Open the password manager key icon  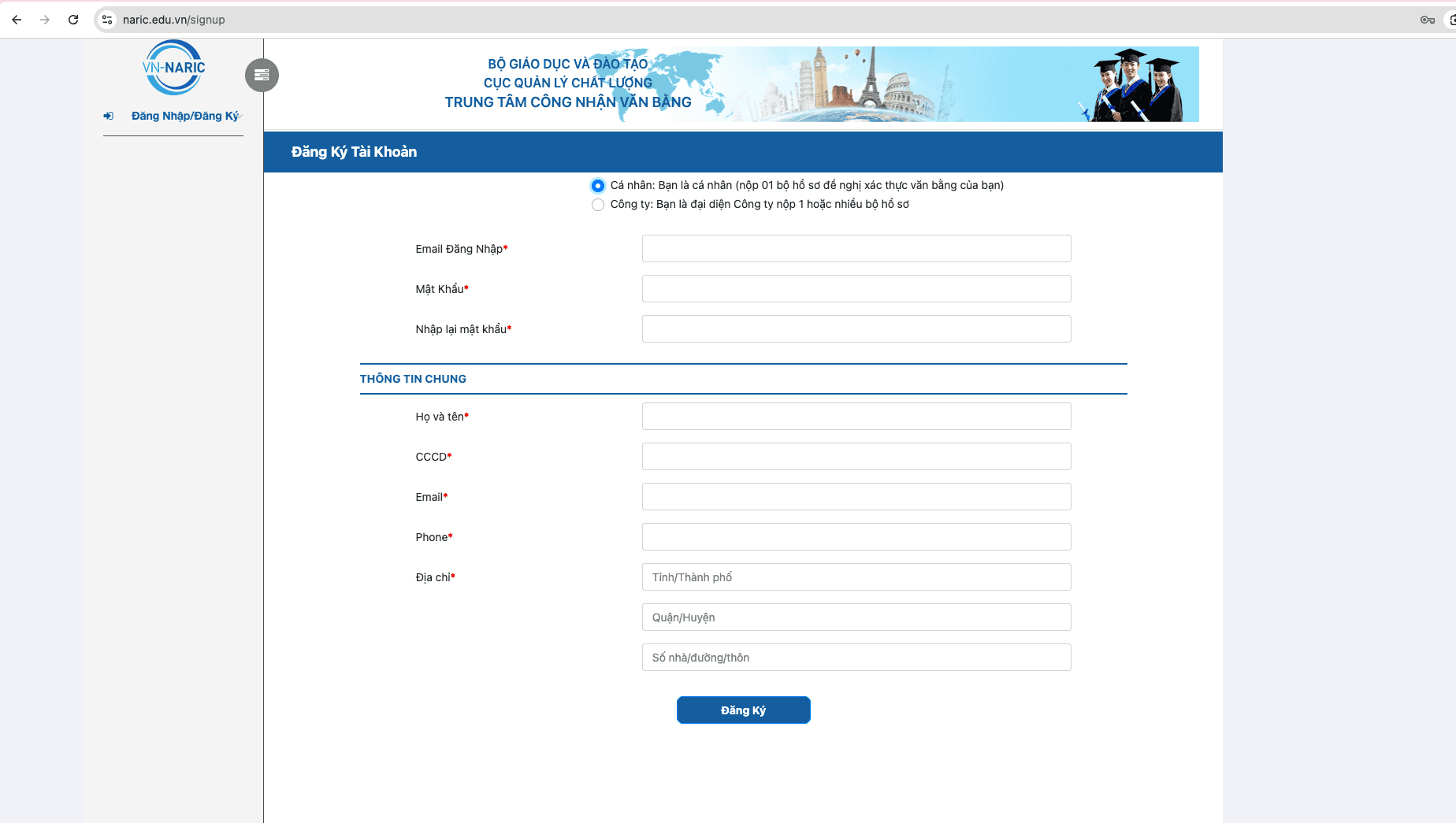(x=1426, y=20)
